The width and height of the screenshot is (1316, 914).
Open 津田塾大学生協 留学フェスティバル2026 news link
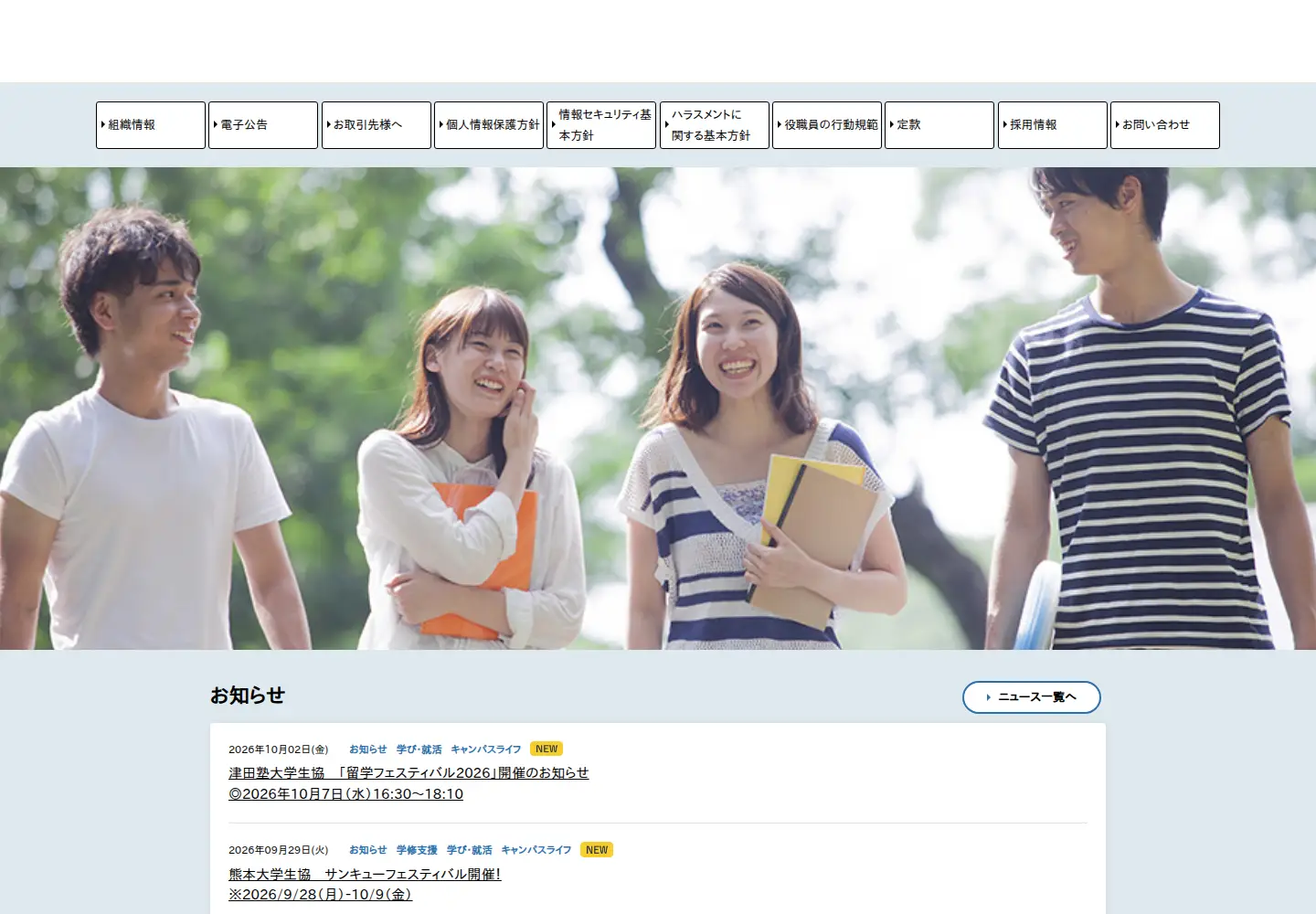click(x=409, y=783)
